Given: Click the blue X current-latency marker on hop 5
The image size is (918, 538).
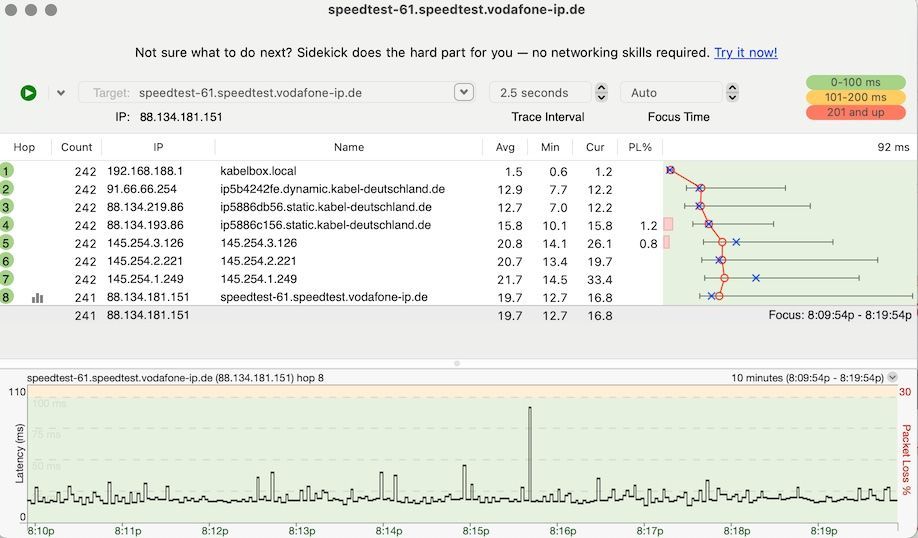Looking at the screenshot, I should coord(736,242).
